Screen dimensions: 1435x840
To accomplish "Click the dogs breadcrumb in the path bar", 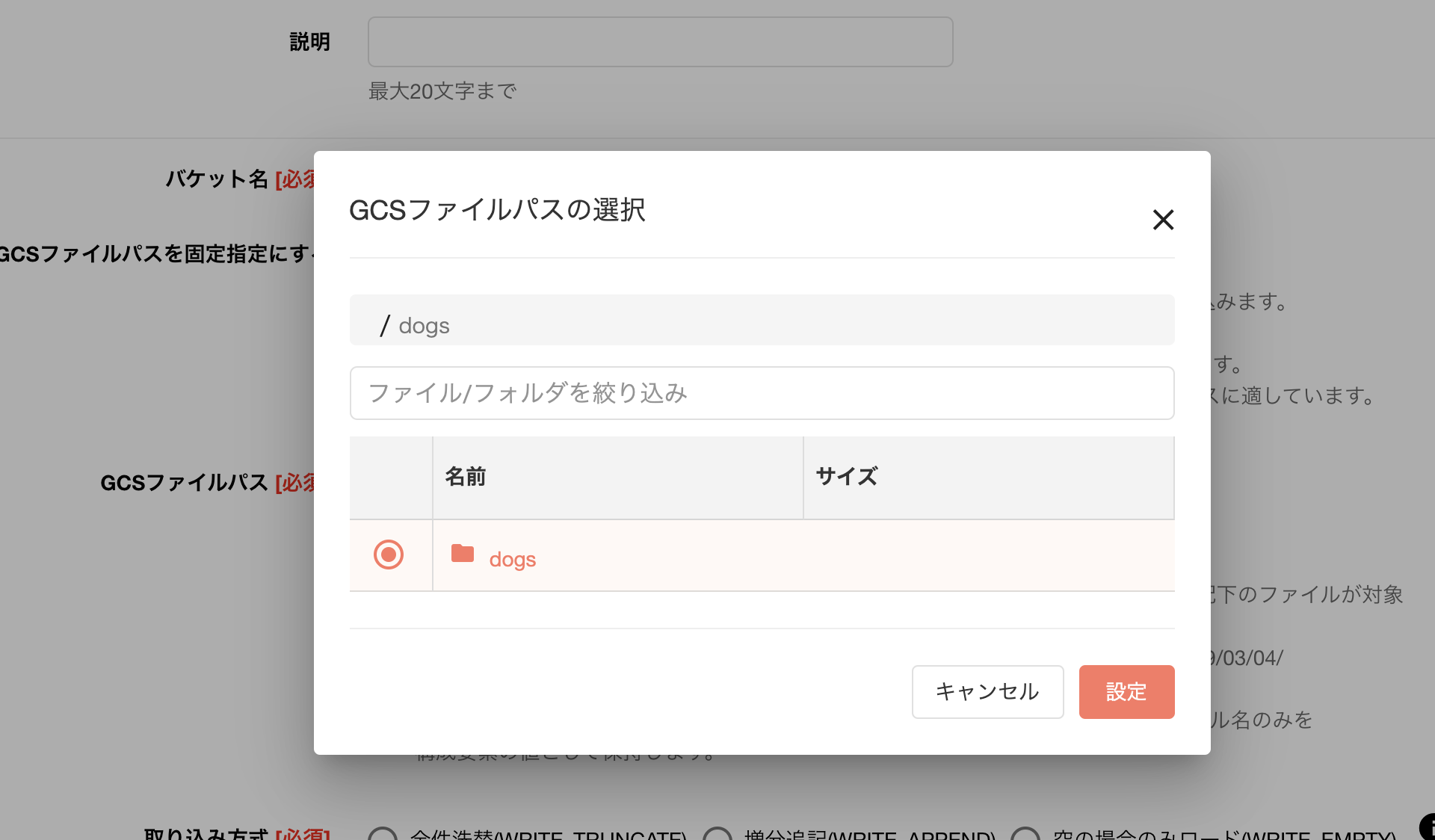I will (x=424, y=324).
